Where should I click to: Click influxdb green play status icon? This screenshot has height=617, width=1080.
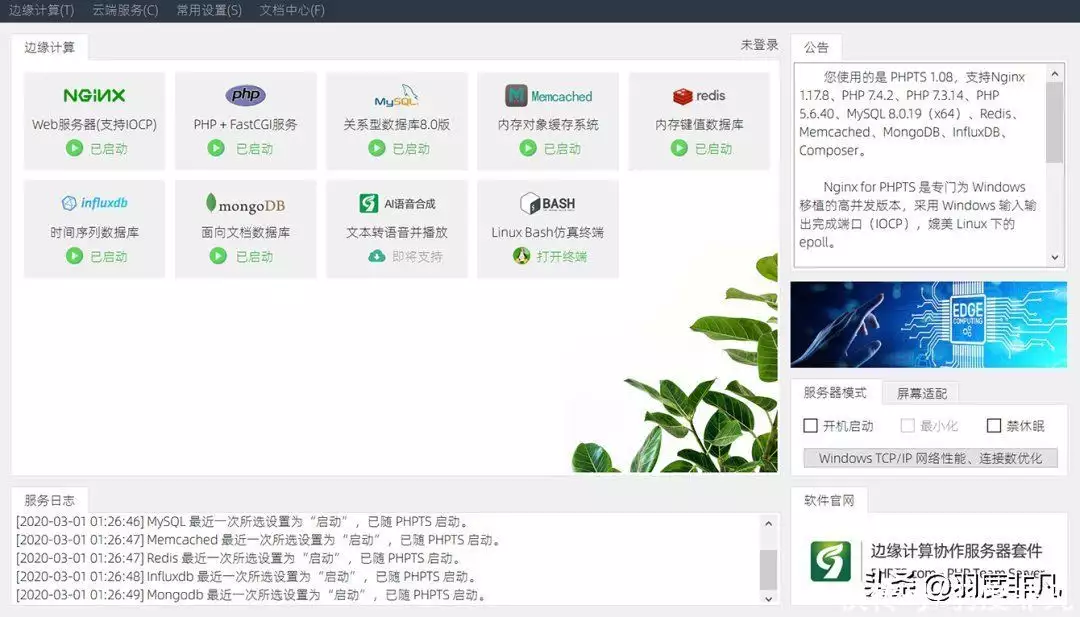pos(74,256)
